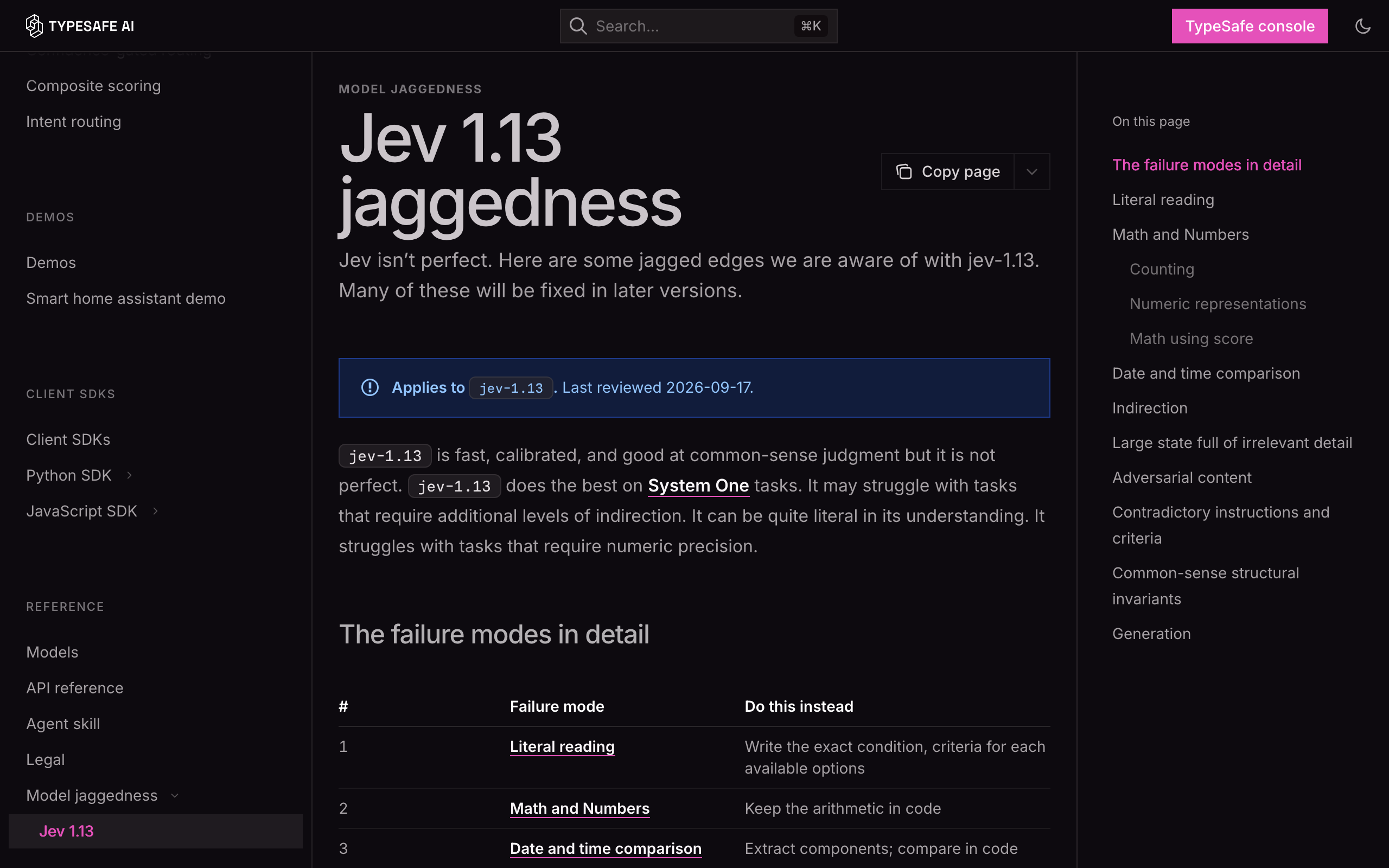The width and height of the screenshot is (1389, 868).
Task: Jump to The failure modes in detail
Action: [x=1207, y=165]
